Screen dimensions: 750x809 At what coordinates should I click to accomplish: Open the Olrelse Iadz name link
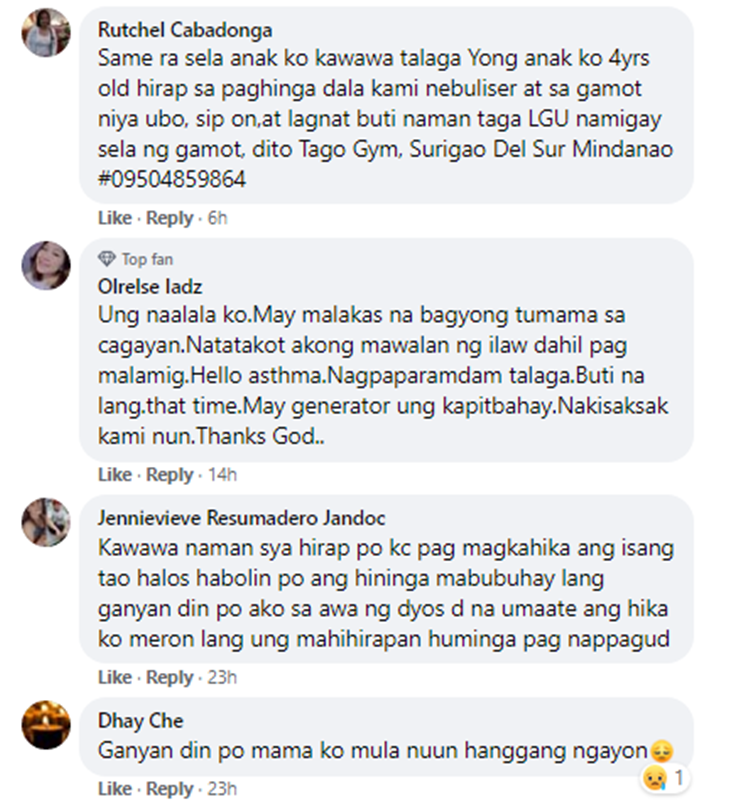(150, 286)
